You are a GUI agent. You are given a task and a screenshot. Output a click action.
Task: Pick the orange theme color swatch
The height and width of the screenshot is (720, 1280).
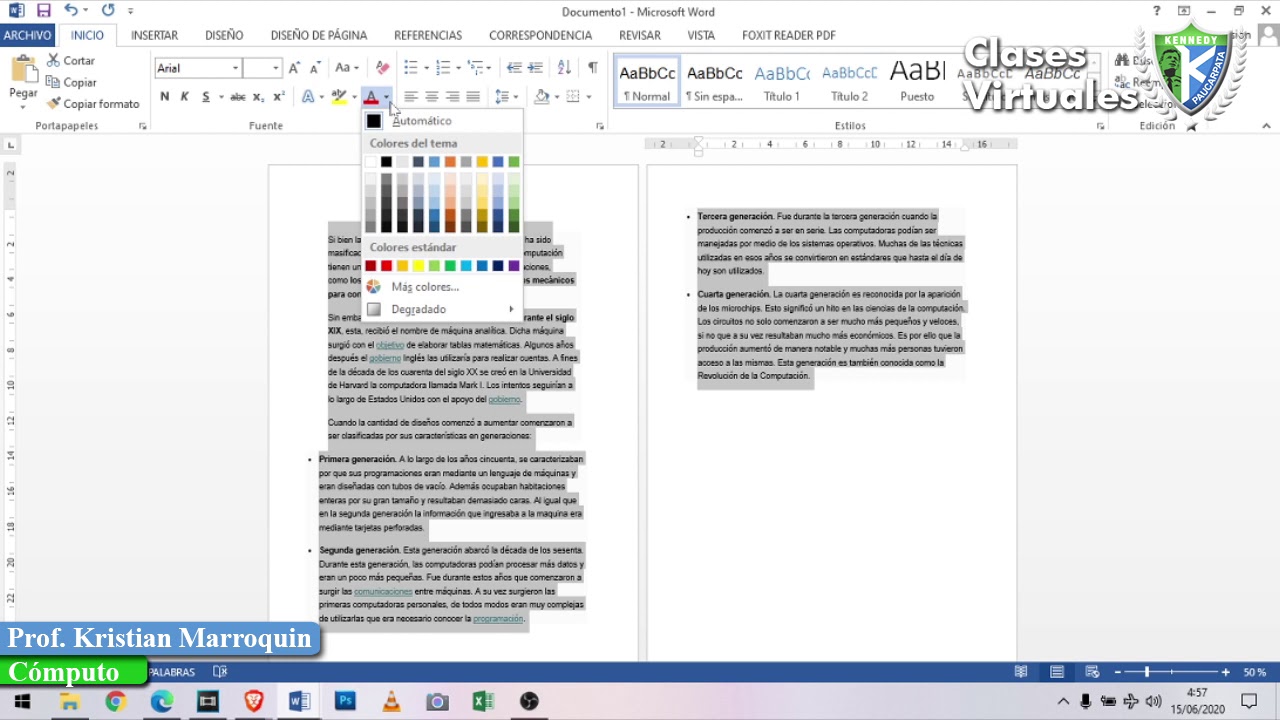click(x=450, y=162)
